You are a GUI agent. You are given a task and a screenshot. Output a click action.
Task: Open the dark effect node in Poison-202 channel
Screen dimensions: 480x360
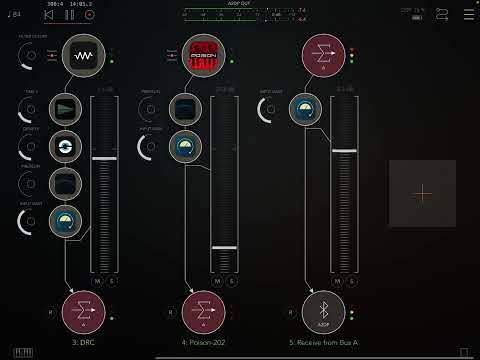point(185,109)
